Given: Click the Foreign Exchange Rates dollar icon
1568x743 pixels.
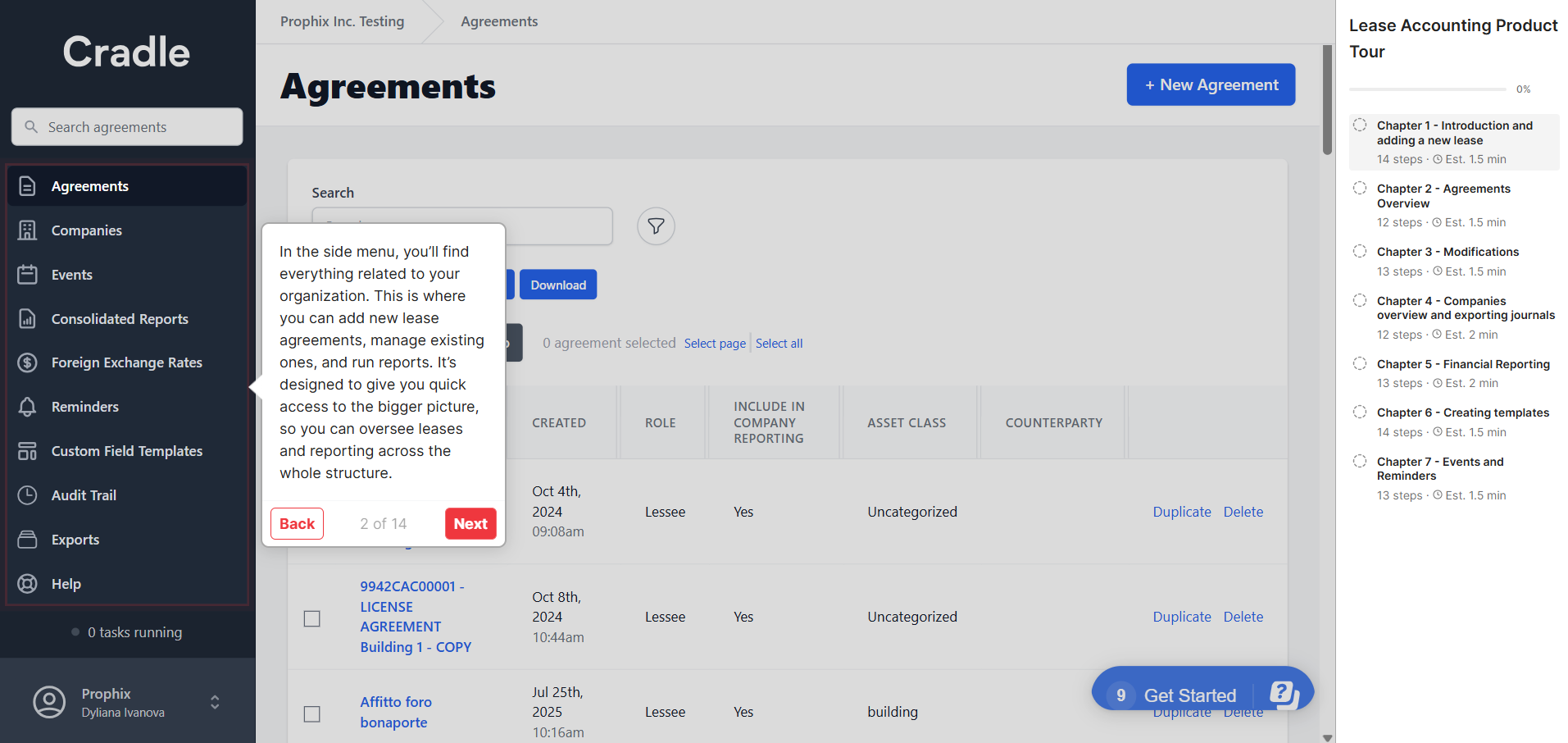Looking at the screenshot, I should coord(28,362).
